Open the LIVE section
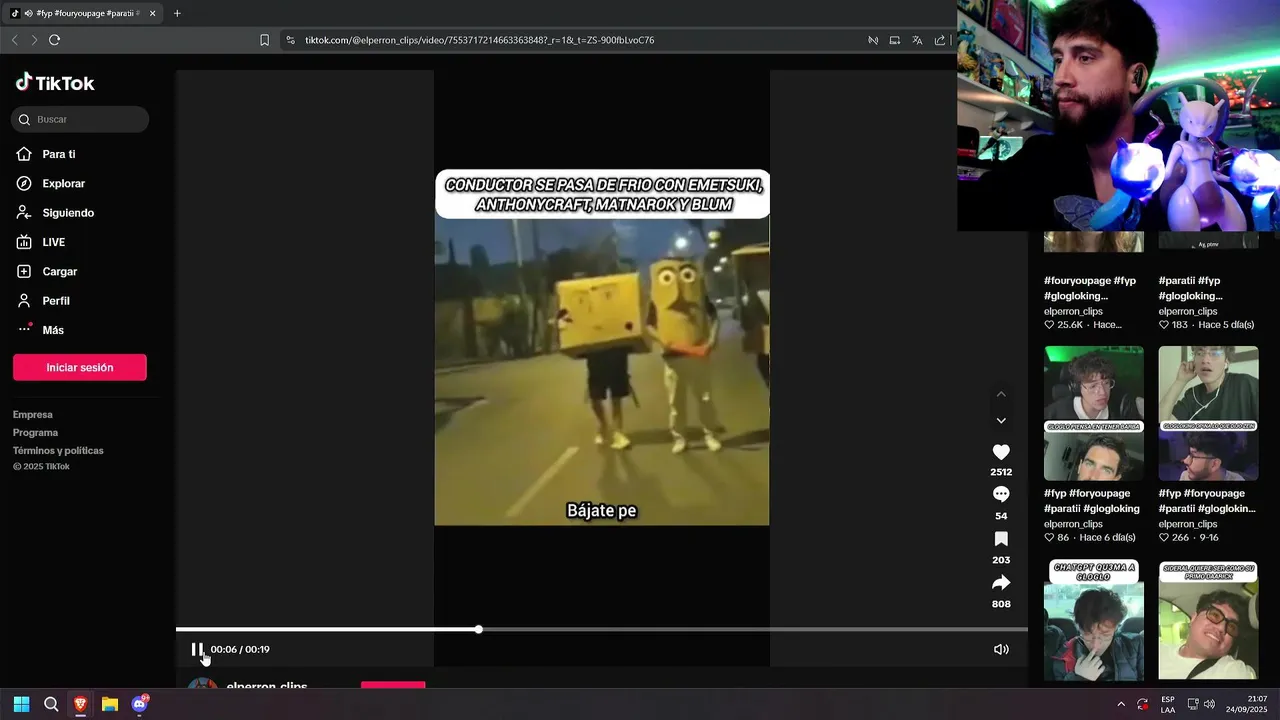This screenshot has height=720, width=1280. [53, 242]
